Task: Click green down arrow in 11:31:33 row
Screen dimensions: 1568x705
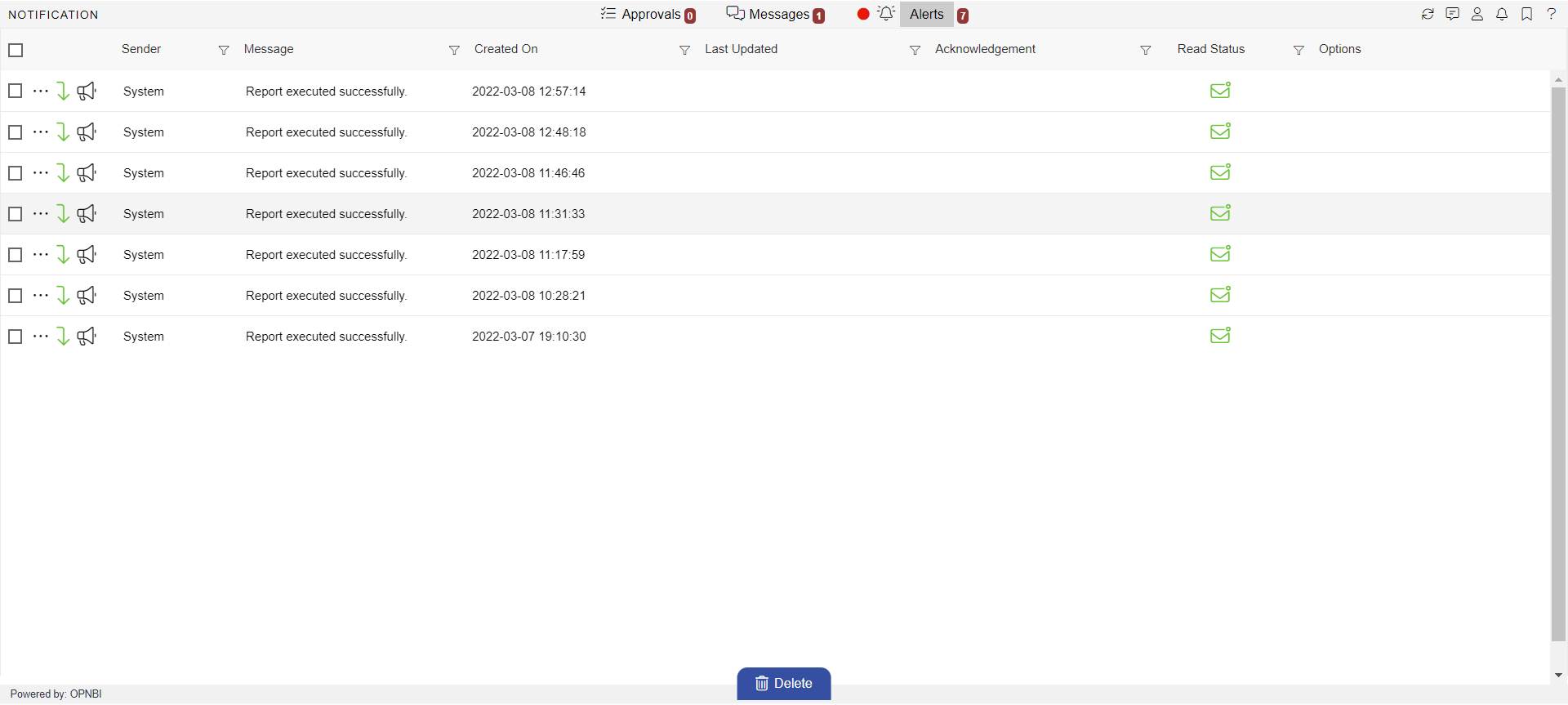Action: click(x=62, y=213)
